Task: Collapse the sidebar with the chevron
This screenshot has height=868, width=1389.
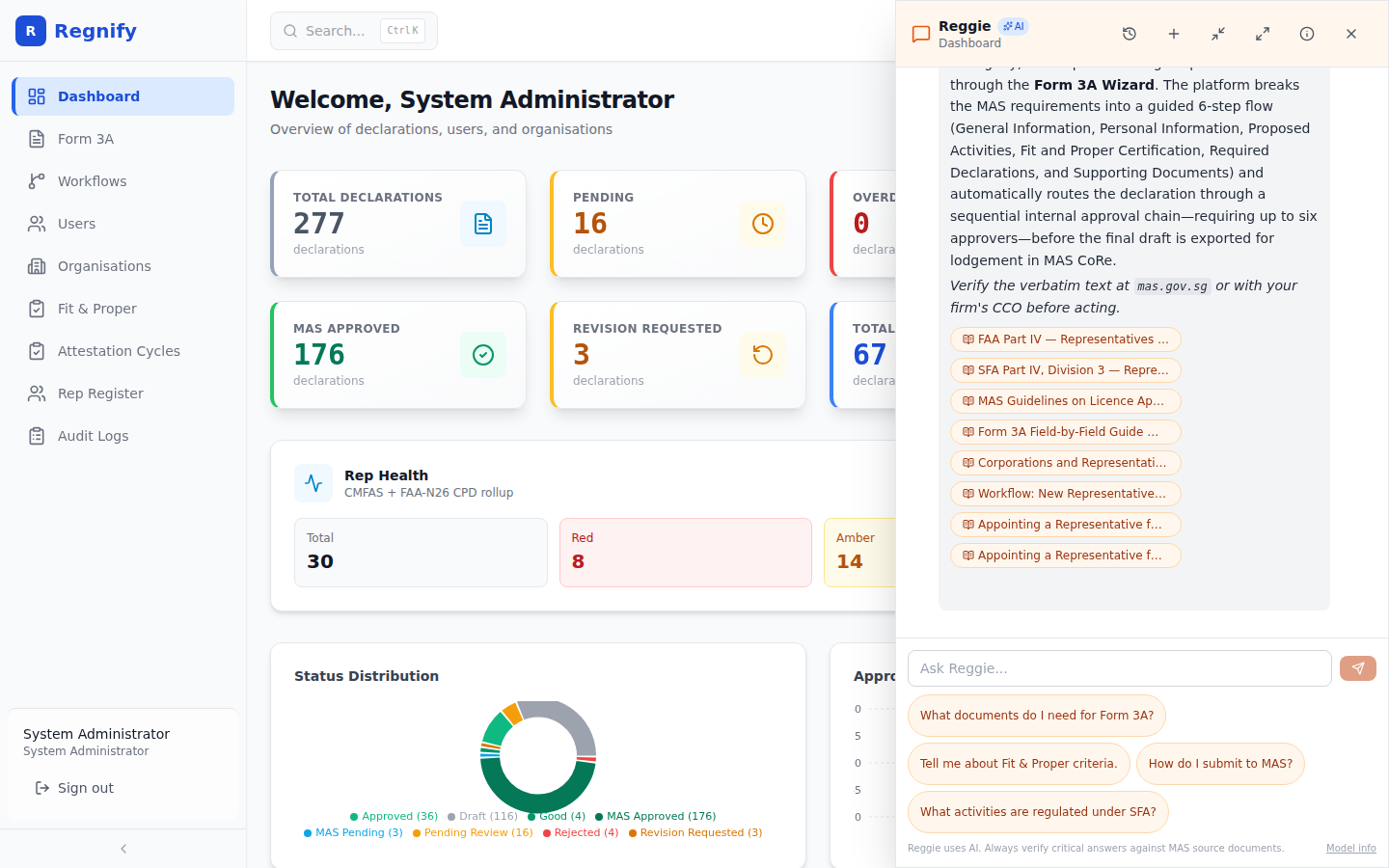Action: click(123, 849)
